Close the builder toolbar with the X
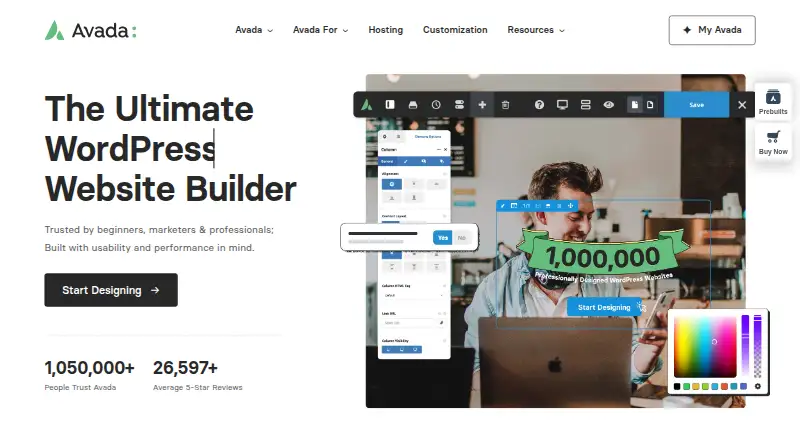This screenshot has height=440, width=800. click(742, 105)
